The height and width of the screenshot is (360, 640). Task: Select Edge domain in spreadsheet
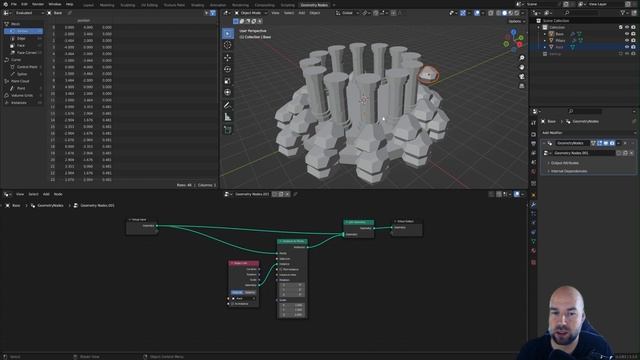point(23,38)
